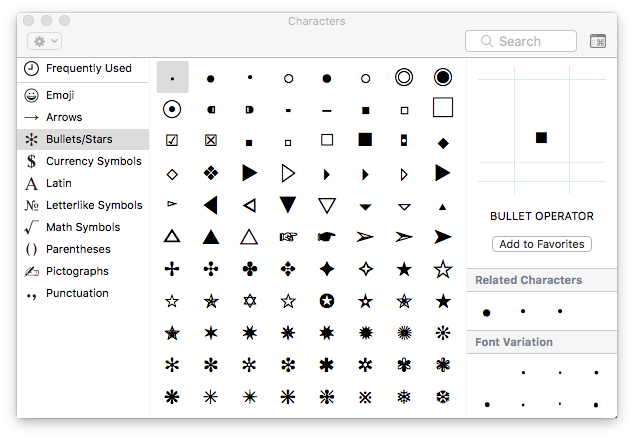Viewport: 634px width, 439px height.
Task: Pick the fisheye filled circle character
Action: click(x=443, y=77)
